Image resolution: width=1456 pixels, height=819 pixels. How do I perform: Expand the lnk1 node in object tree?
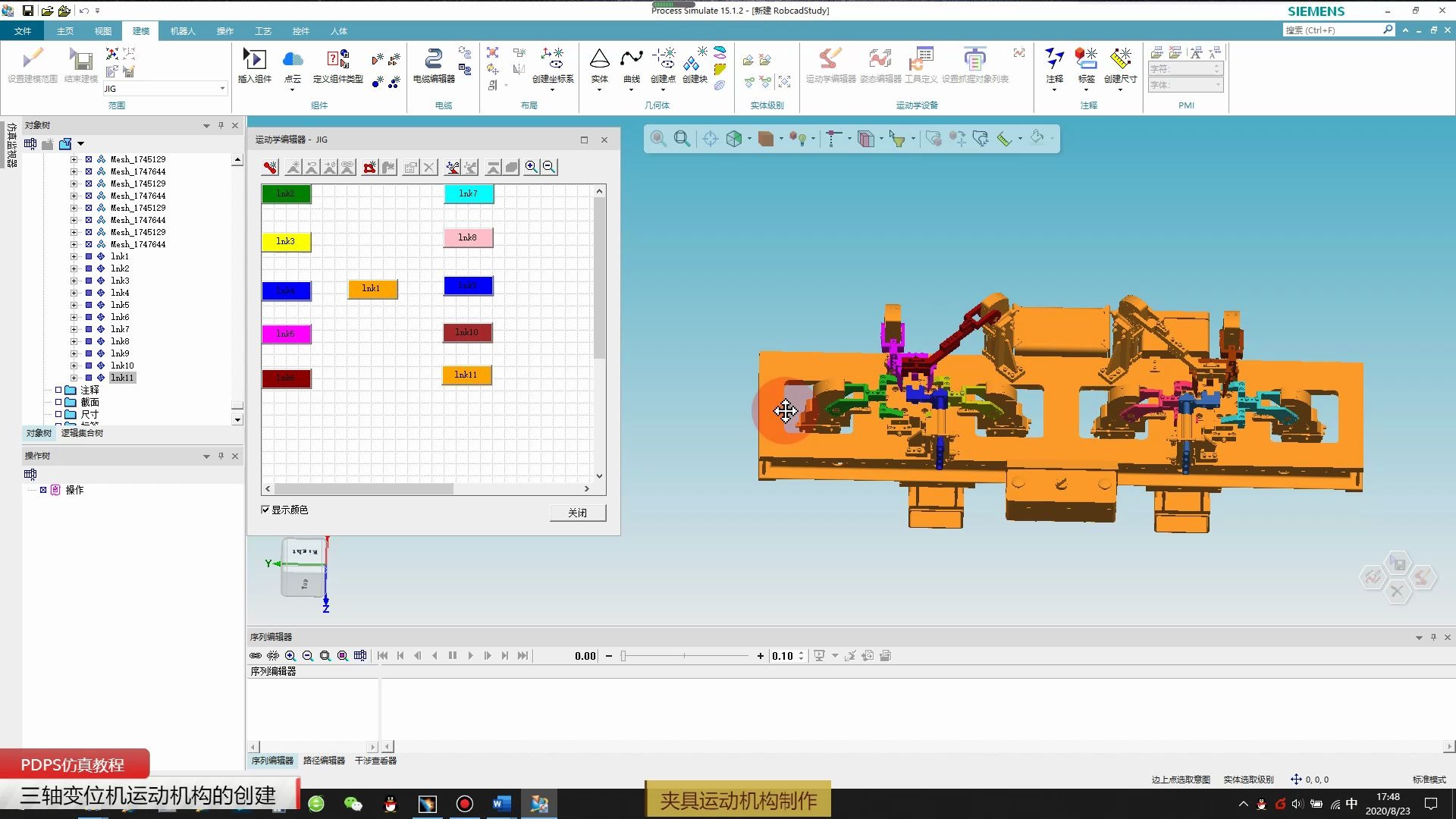click(74, 256)
